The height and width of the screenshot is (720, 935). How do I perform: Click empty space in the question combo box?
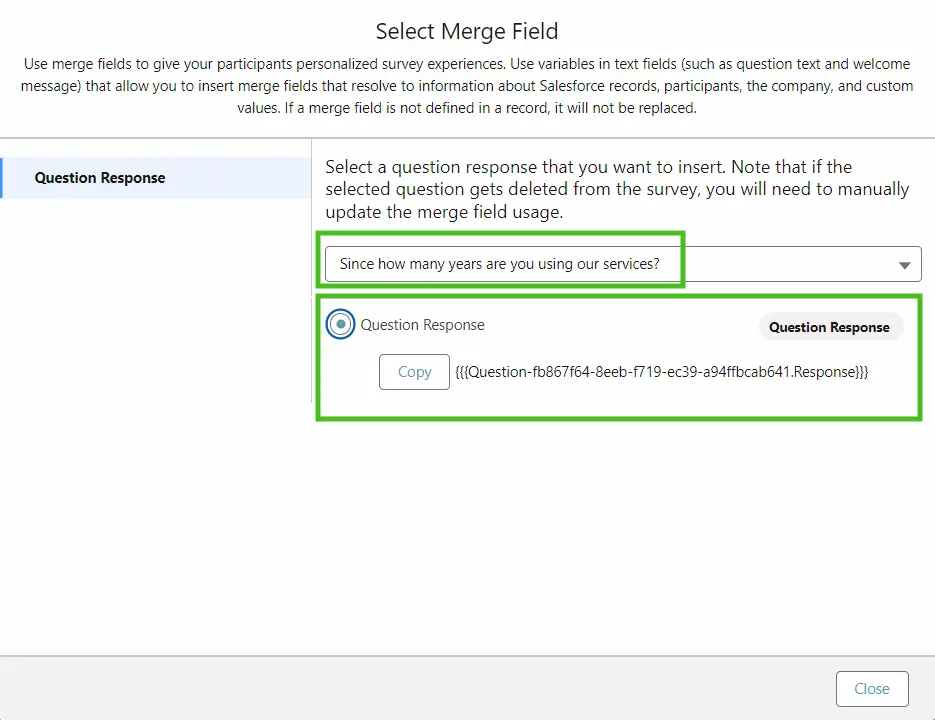coord(780,265)
